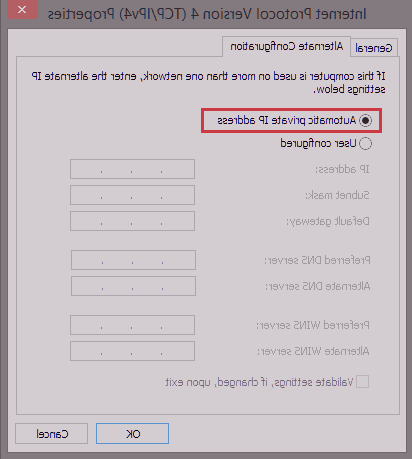Click the User configured label text
412x459 pixels.
[x=318, y=144]
